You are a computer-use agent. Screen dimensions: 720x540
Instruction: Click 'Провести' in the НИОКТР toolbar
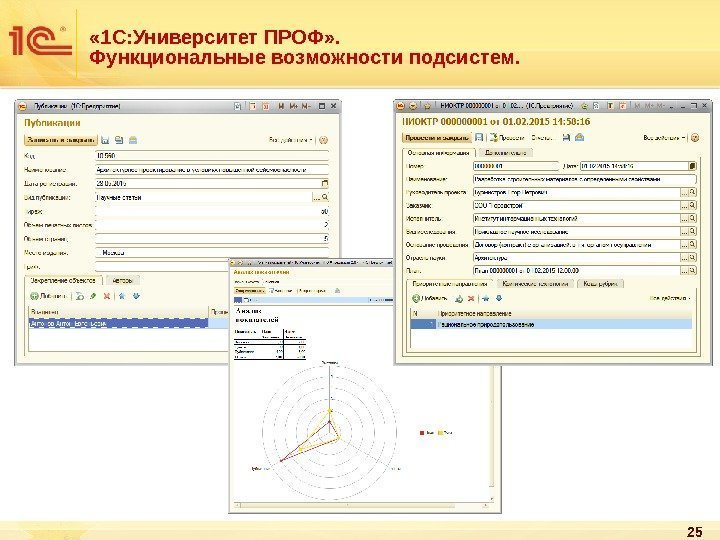[506, 137]
